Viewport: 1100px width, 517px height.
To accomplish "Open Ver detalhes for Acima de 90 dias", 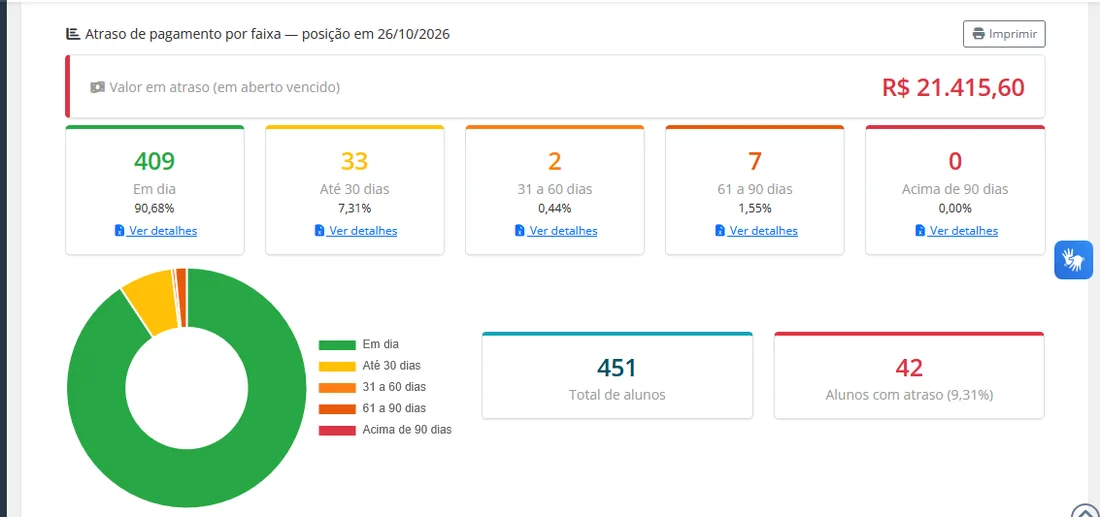I will pyautogui.click(x=956, y=231).
